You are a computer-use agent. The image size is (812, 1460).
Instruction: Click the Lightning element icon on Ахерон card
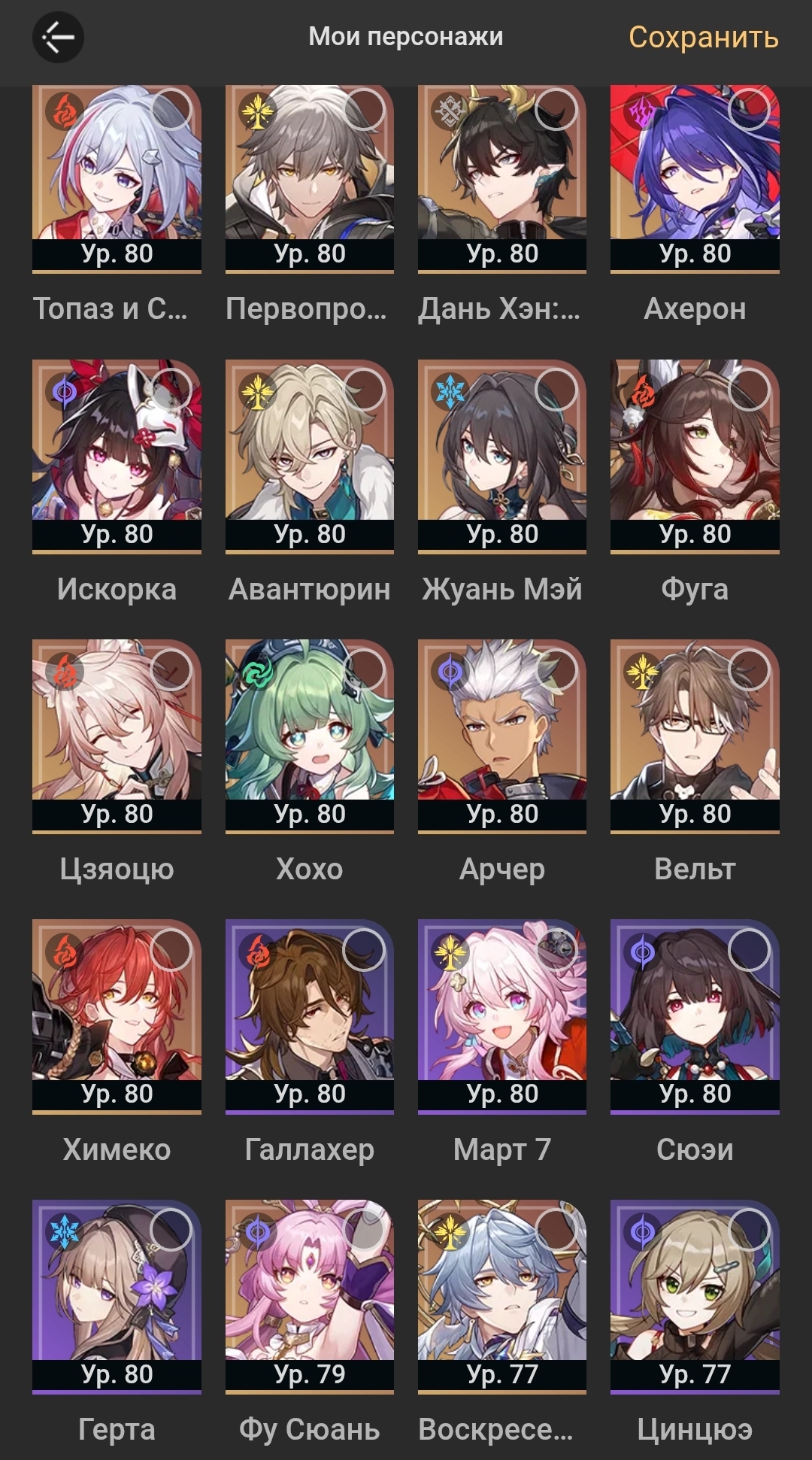pyautogui.click(x=642, y=111)
